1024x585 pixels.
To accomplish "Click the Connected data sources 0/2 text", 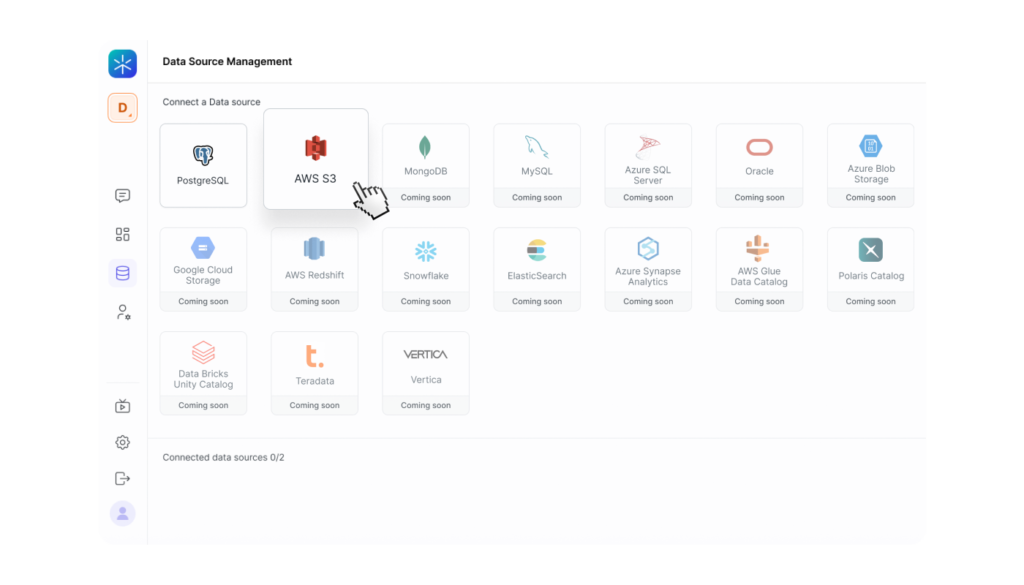I will click(x=223, y=457).
